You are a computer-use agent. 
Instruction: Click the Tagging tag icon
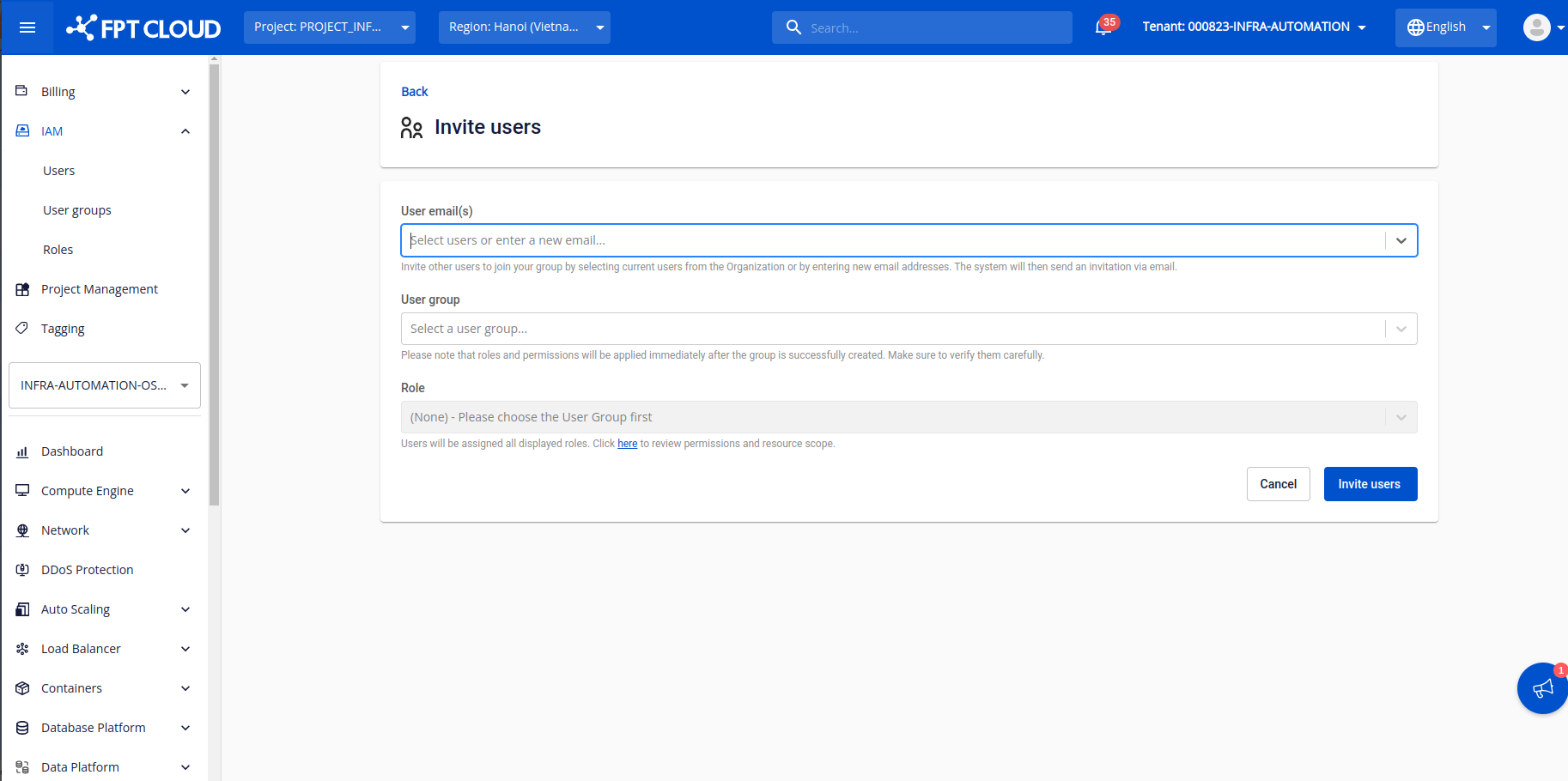click(x=22, y=328)
